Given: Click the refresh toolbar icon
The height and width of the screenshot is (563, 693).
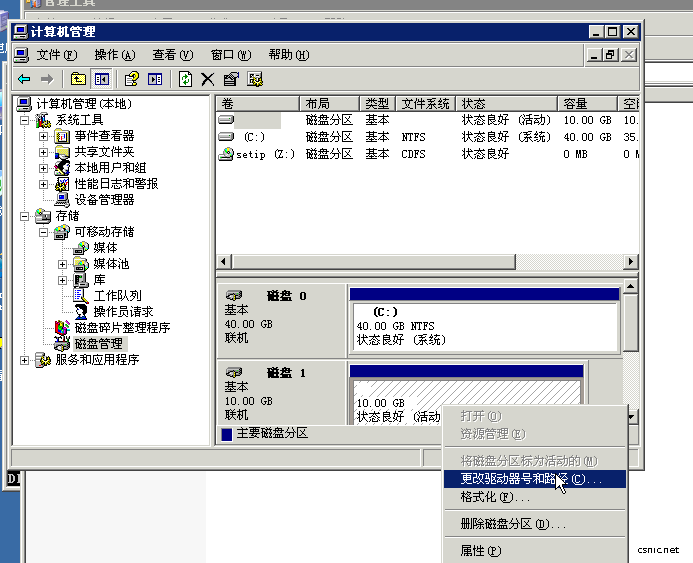Looking at the screenshot, I should pyautogui.click(x=185, y=79).
